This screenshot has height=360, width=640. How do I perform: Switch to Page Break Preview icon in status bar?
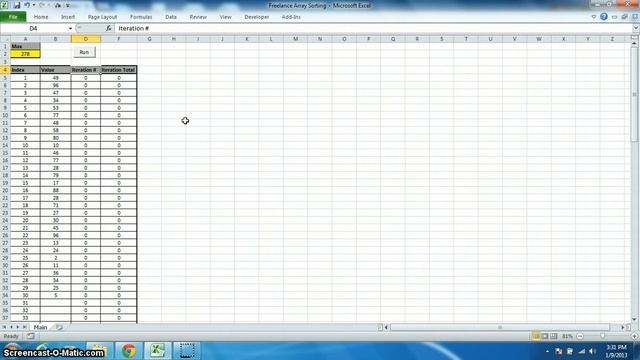[554, 336]
